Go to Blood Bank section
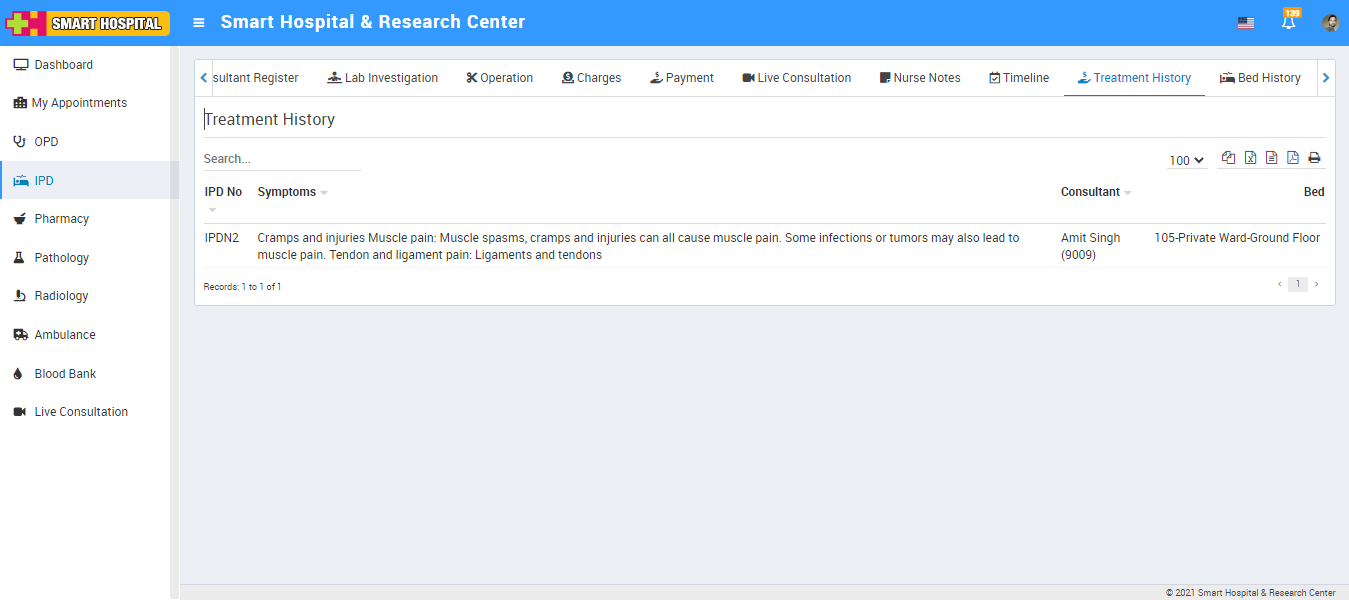The image size is (1349, 600). (65, 374)
